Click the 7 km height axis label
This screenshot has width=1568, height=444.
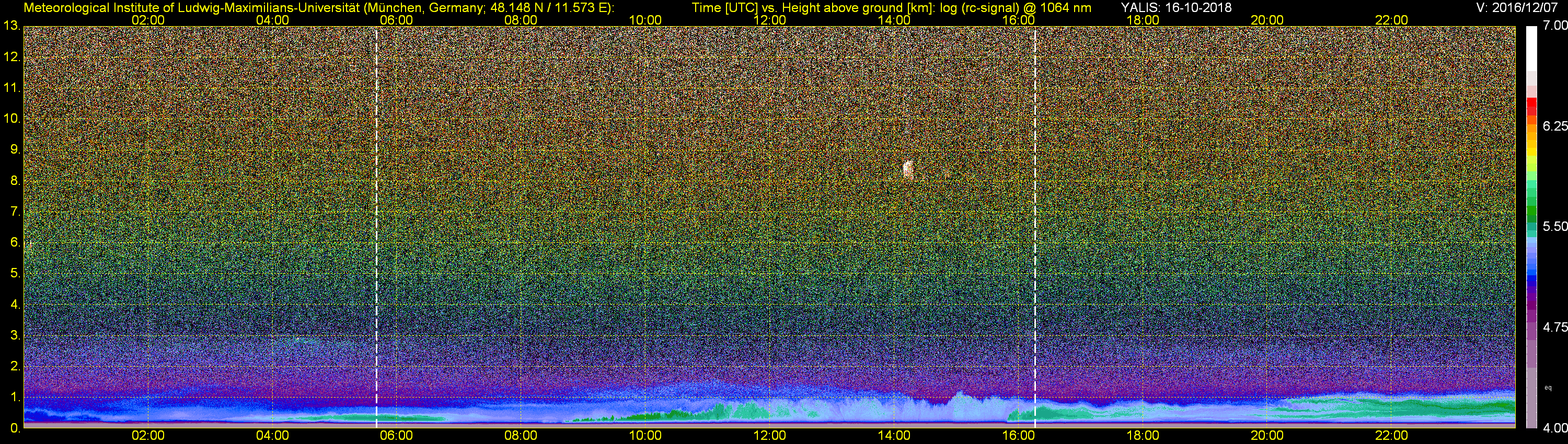coord(15,212)
